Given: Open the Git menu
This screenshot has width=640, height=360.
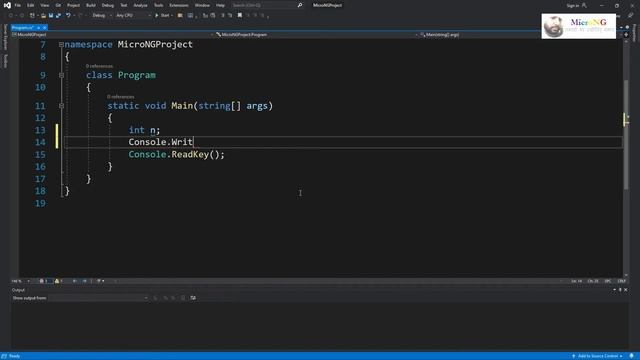Looking at the screenshot, I should coord(58,5).
